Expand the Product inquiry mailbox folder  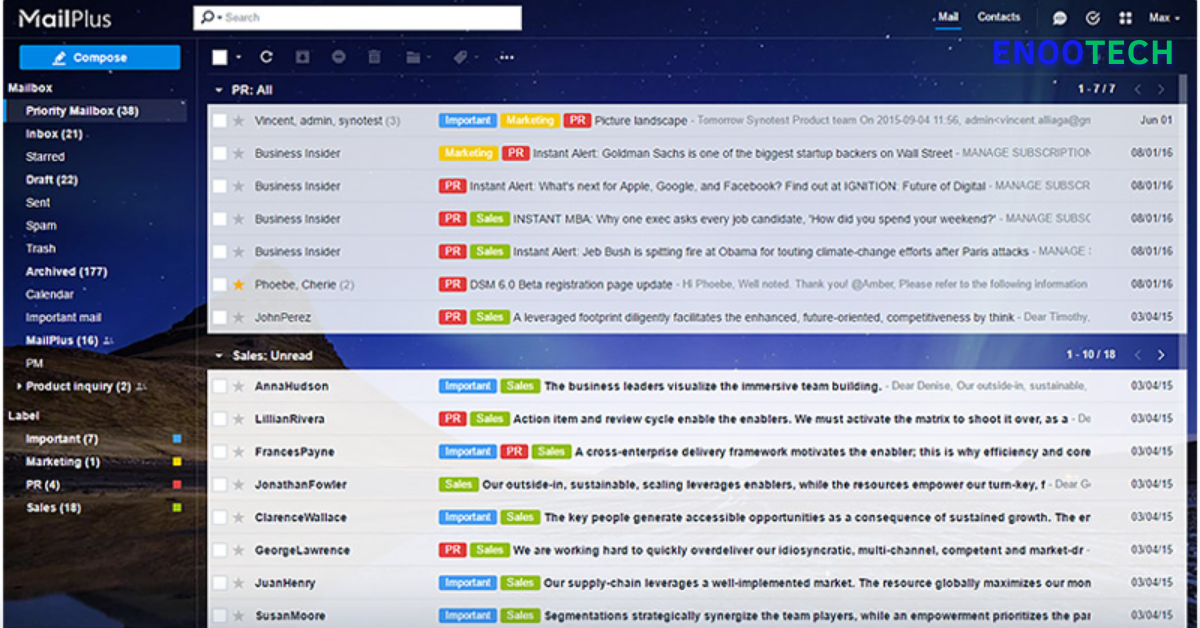click(x=19, y=386)
